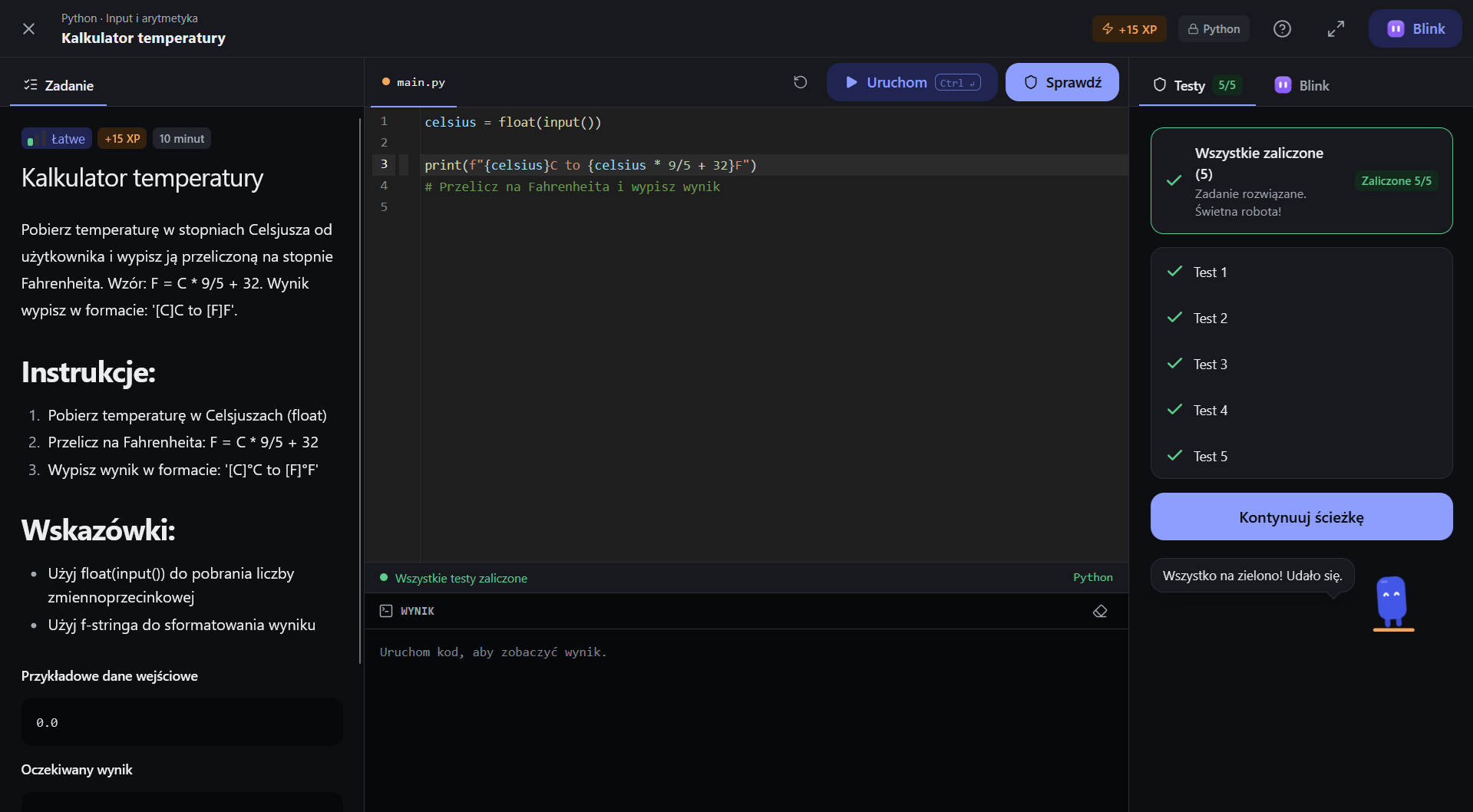Check solution with the Sprawdź button
This screenshot has height=812, width=1473.
(x=1062, y=82)
